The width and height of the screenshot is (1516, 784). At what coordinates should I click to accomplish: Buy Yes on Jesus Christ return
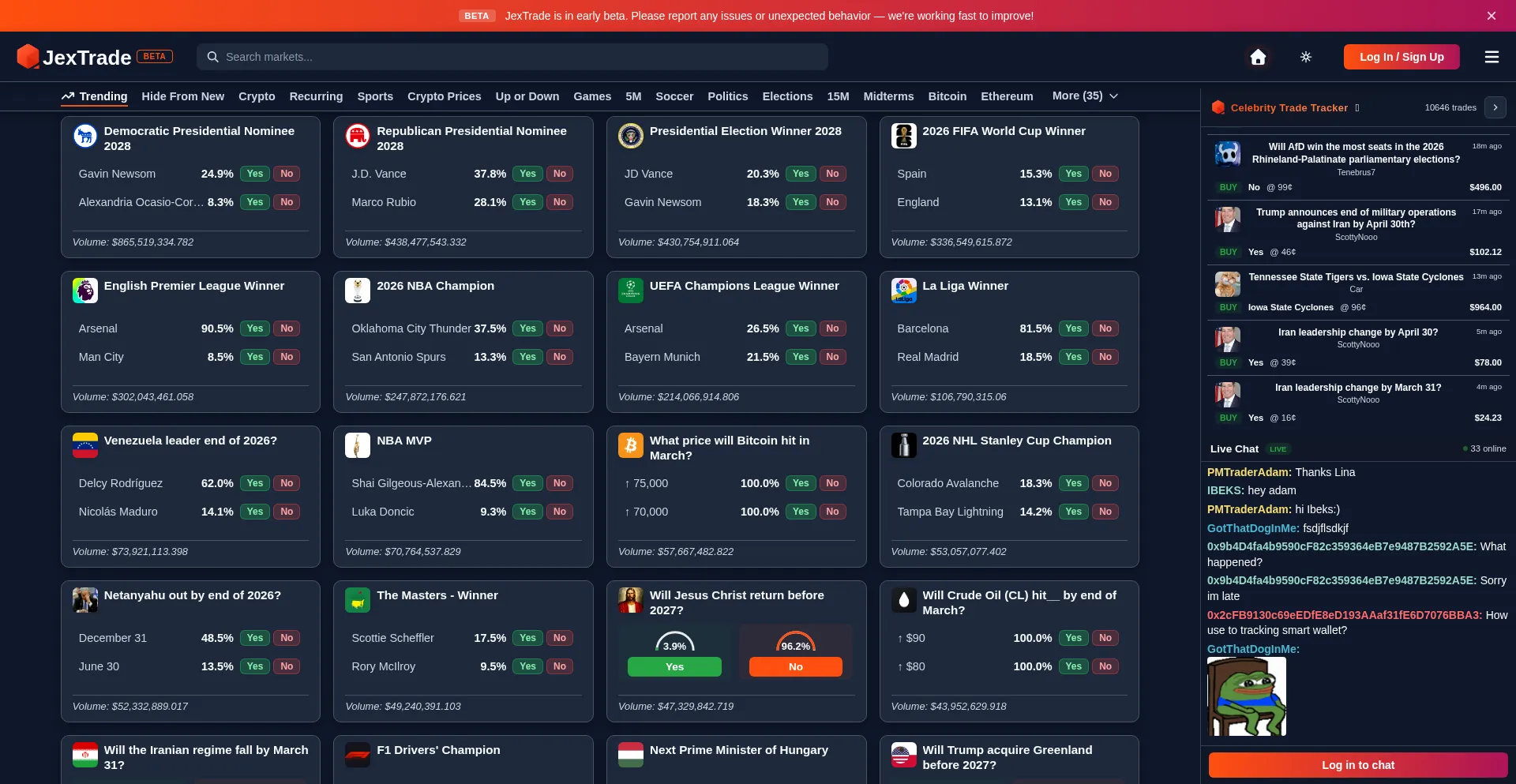674,666
